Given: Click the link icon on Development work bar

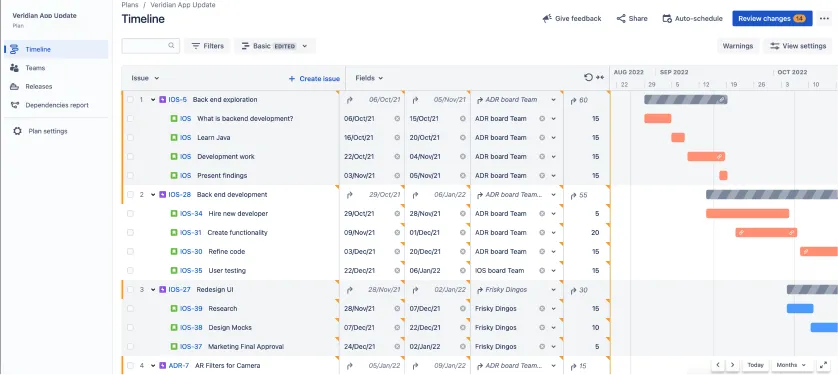Looking at the screenshot, I should click(x=720, y=157).
